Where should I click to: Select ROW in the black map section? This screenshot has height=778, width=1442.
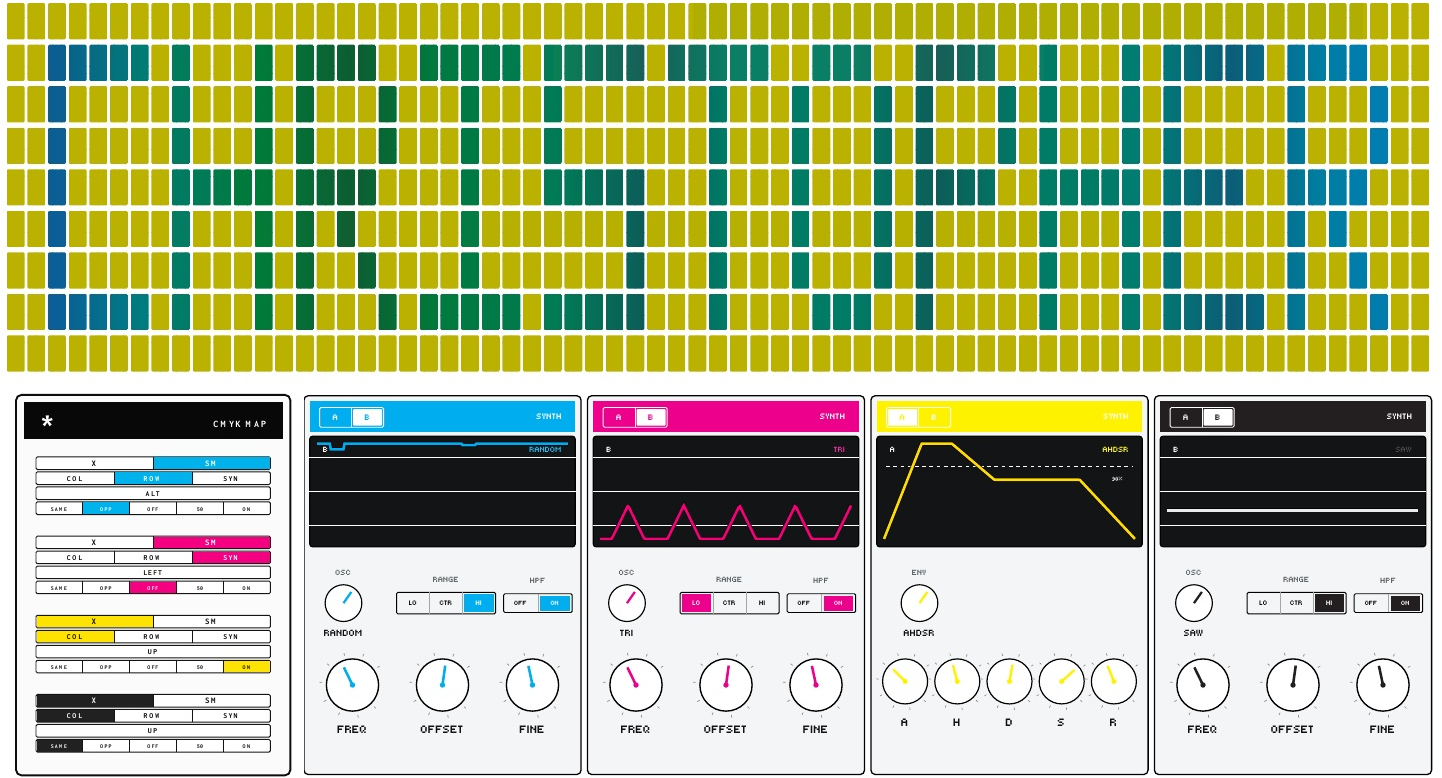[x=153, y=716]
